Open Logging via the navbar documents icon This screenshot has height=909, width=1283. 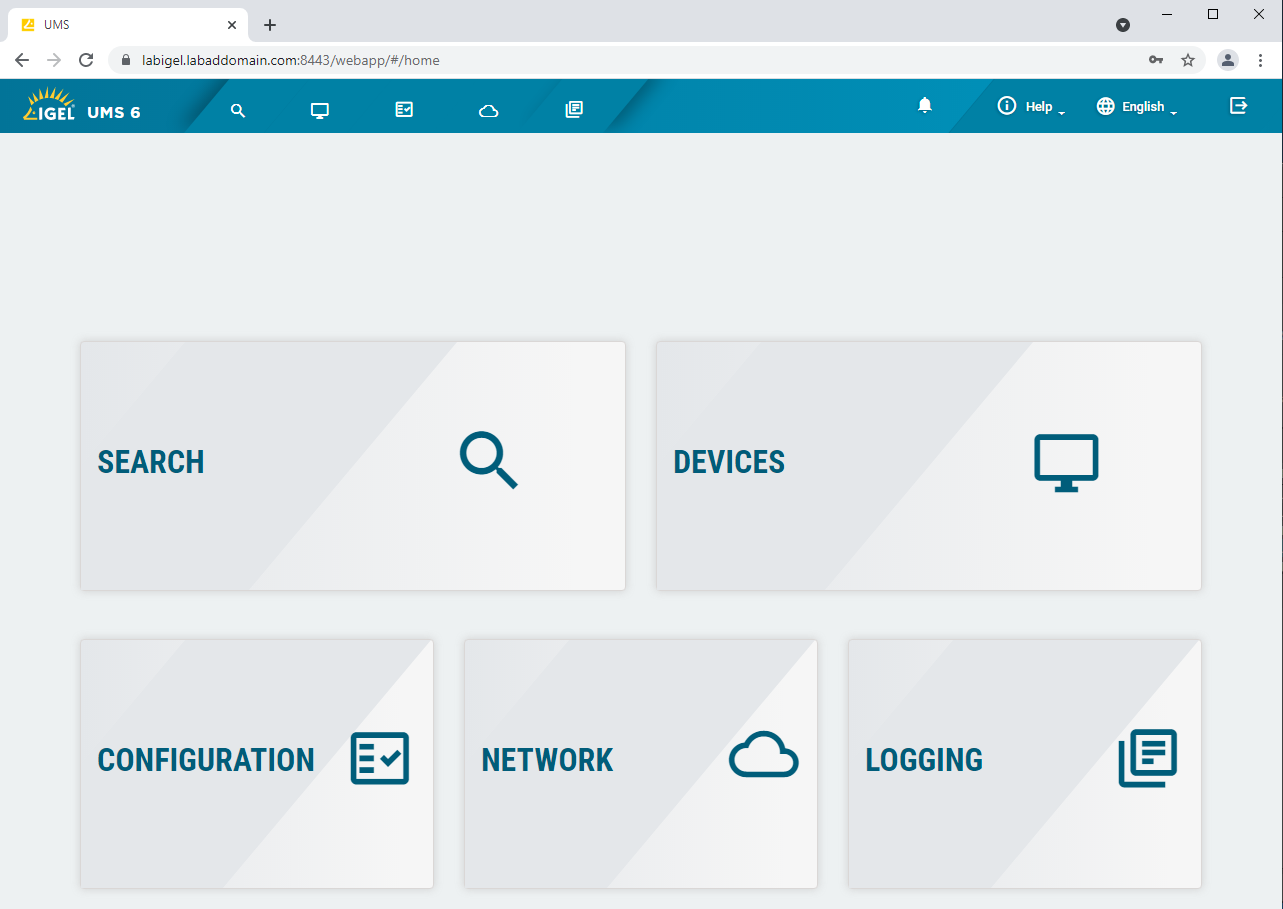[573, 110]
